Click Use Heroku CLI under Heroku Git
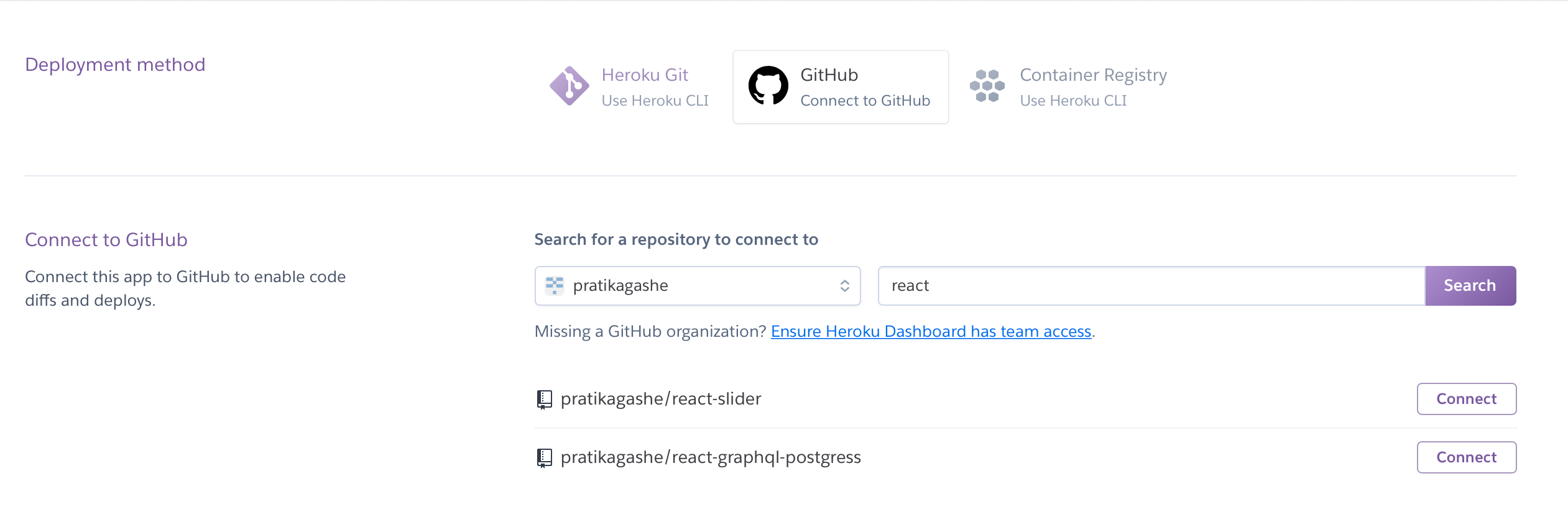Image resolution: width=1568 pixels, height=517 pixels. [655, 100]
